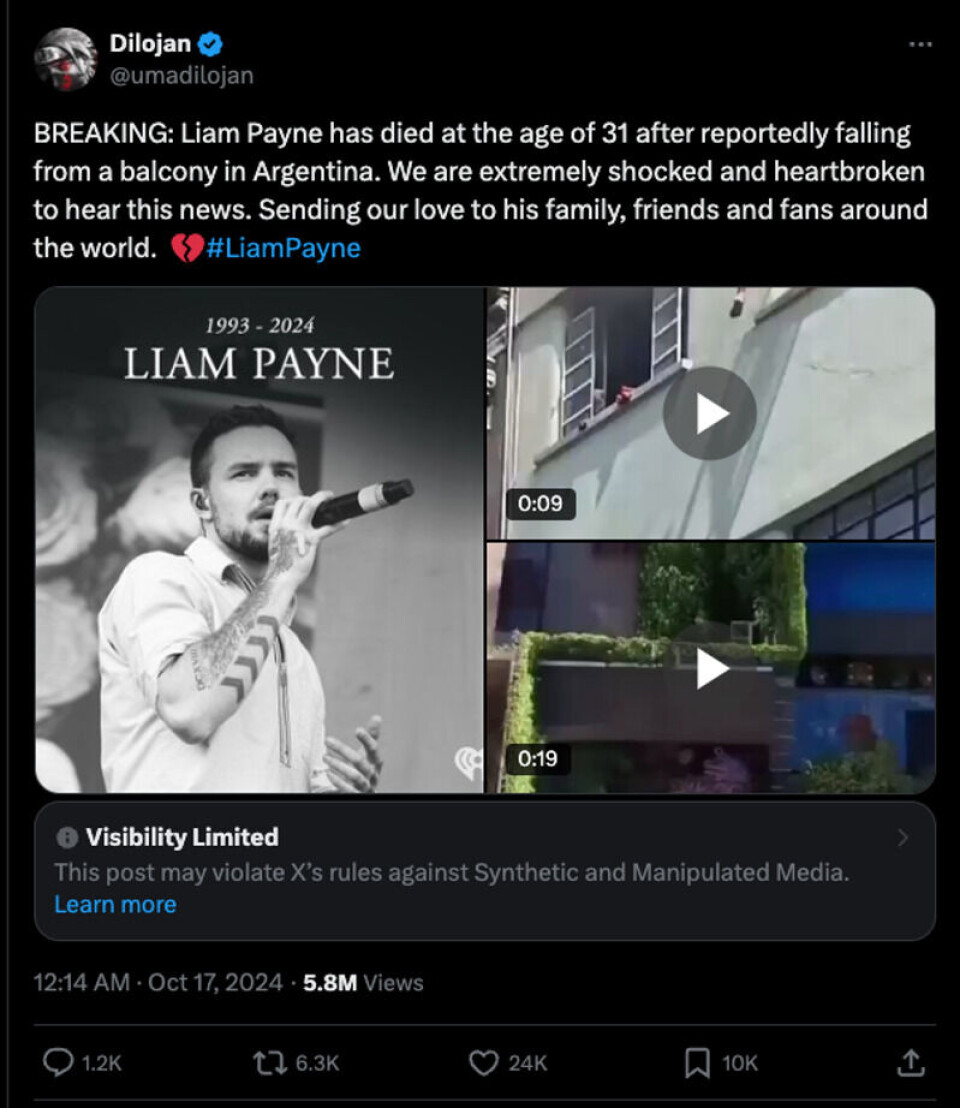Click the #LiamPayne hashtag
960x1108 pixels.
(284, 248)
